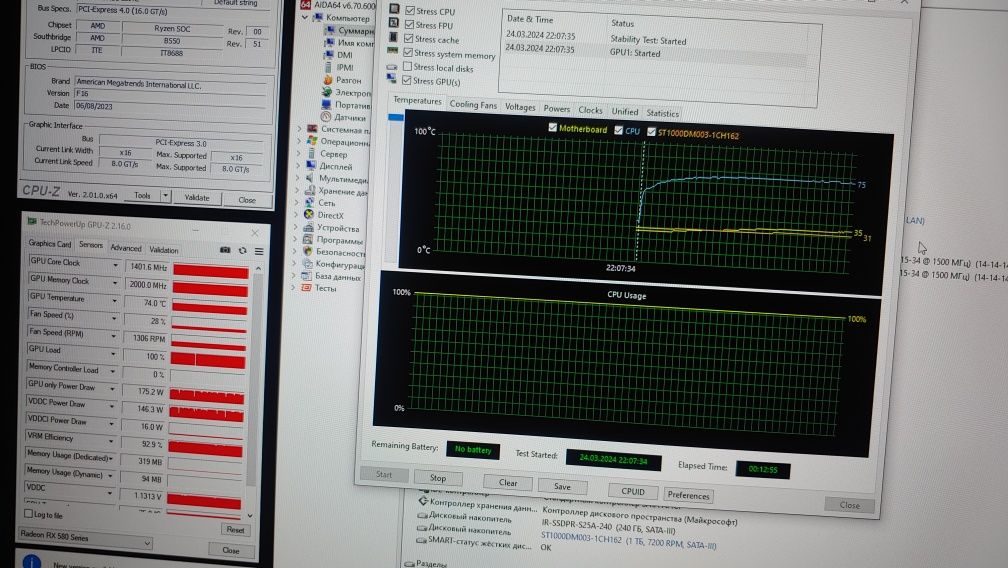Click the GPU-Z title bar icon
Screen dimensions: 1008x568
click(x=32, y=221)
